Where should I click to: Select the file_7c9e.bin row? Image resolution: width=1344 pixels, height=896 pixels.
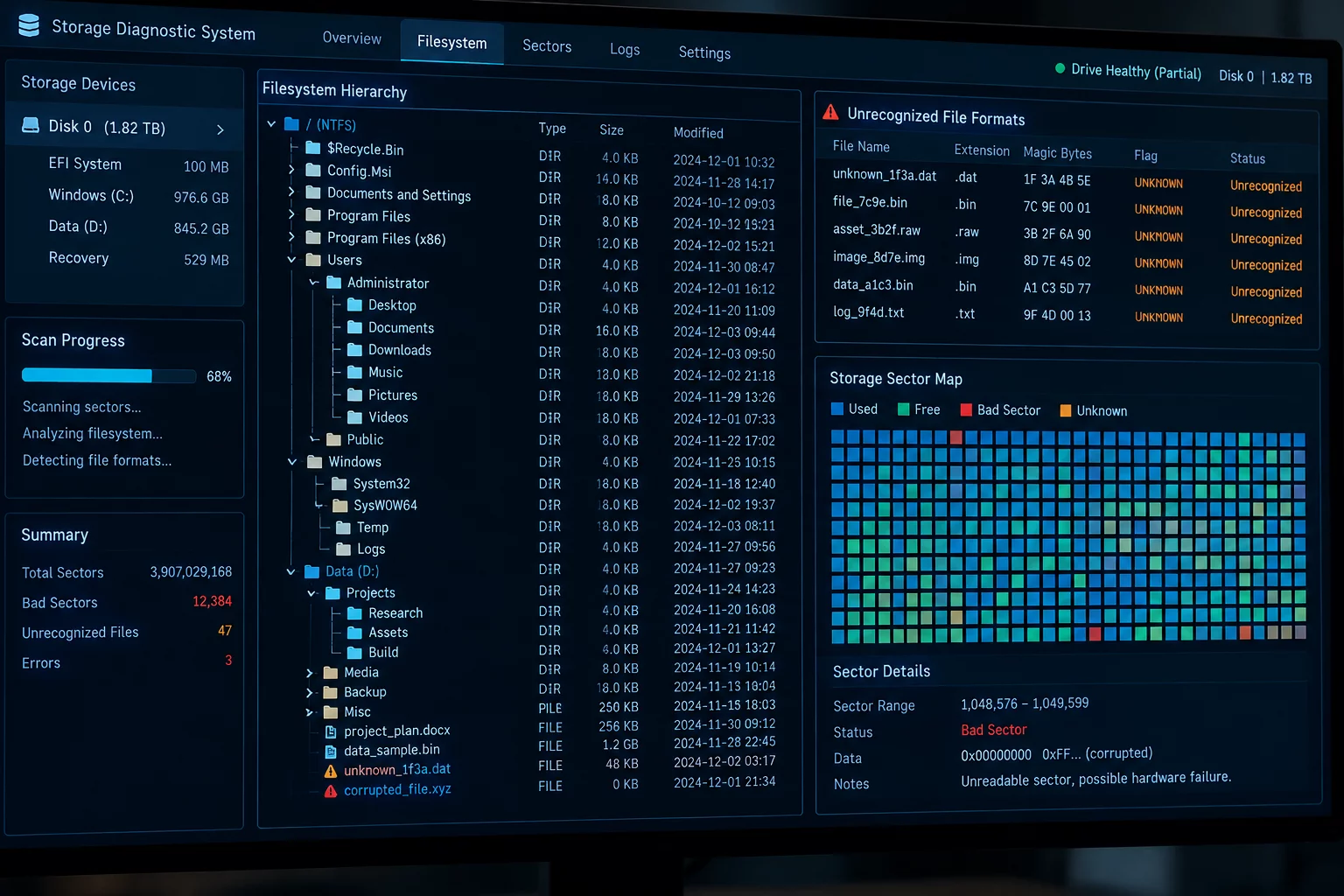(x=1067, y=206)
